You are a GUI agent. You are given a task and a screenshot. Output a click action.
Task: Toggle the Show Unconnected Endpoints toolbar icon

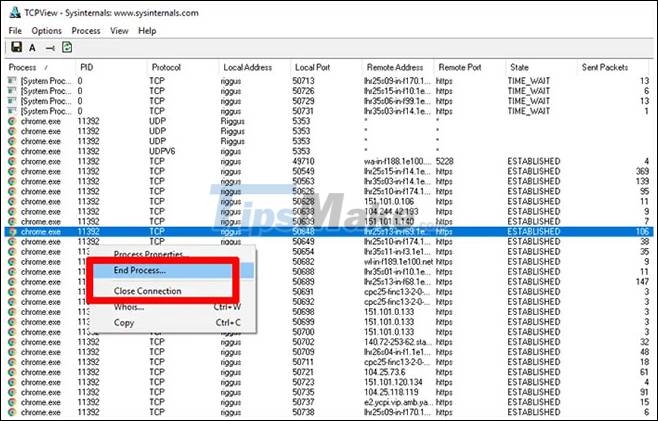coord(50,48)
